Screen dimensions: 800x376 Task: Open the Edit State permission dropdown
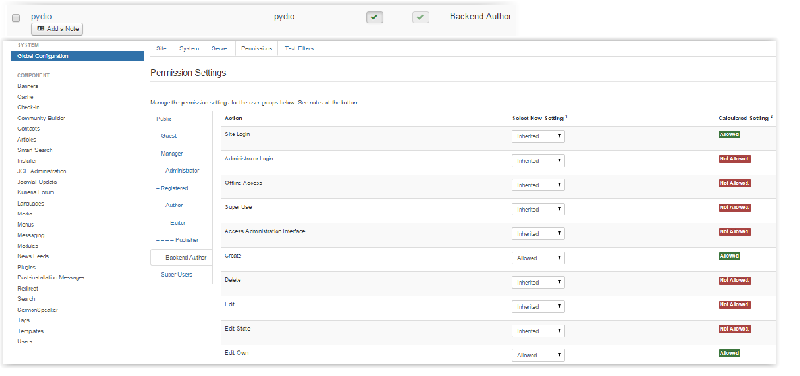[538, 331]
